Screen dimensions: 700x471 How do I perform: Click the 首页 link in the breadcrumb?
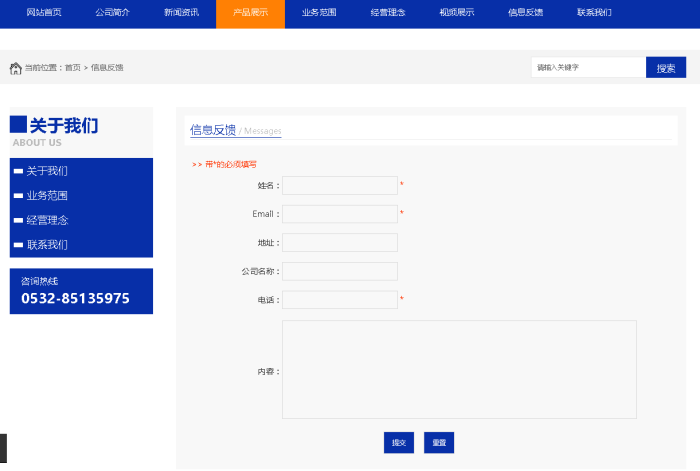72,68
